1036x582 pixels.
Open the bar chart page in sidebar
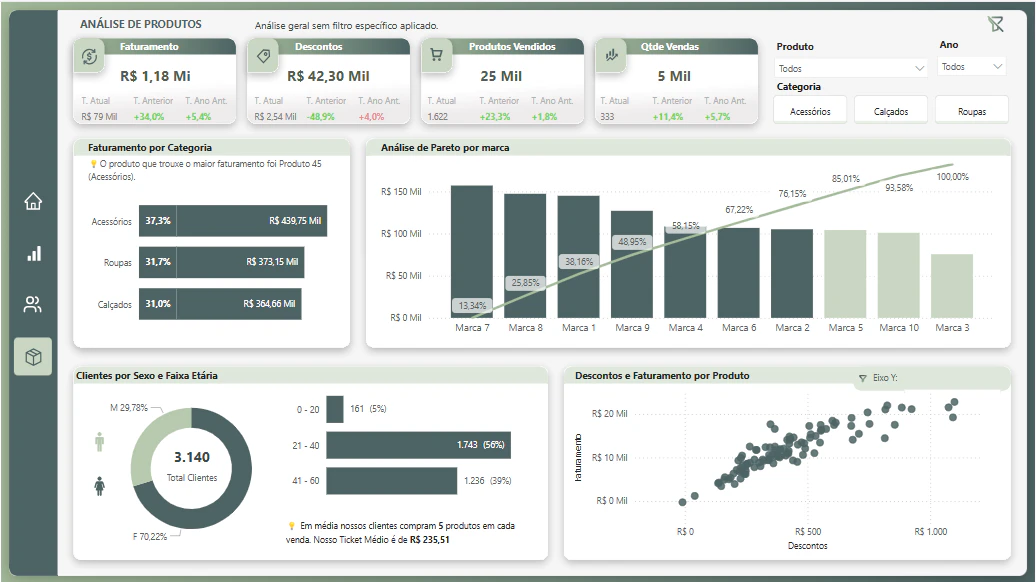click(33, 254)
